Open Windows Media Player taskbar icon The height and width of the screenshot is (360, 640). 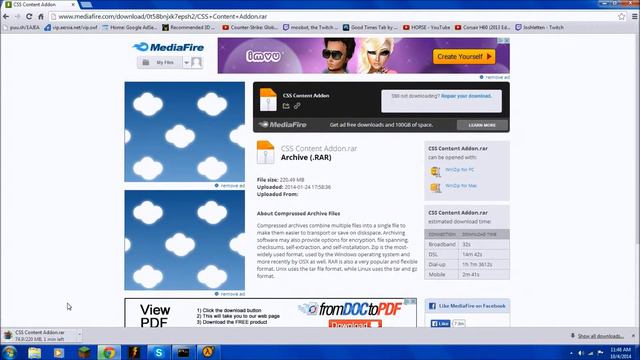59,352
